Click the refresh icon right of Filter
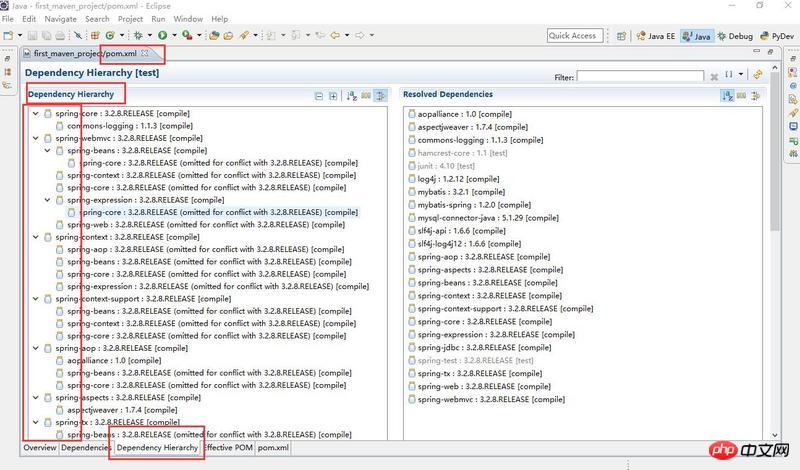The height and width of the screenshot is (470, 800). point(758,75)
